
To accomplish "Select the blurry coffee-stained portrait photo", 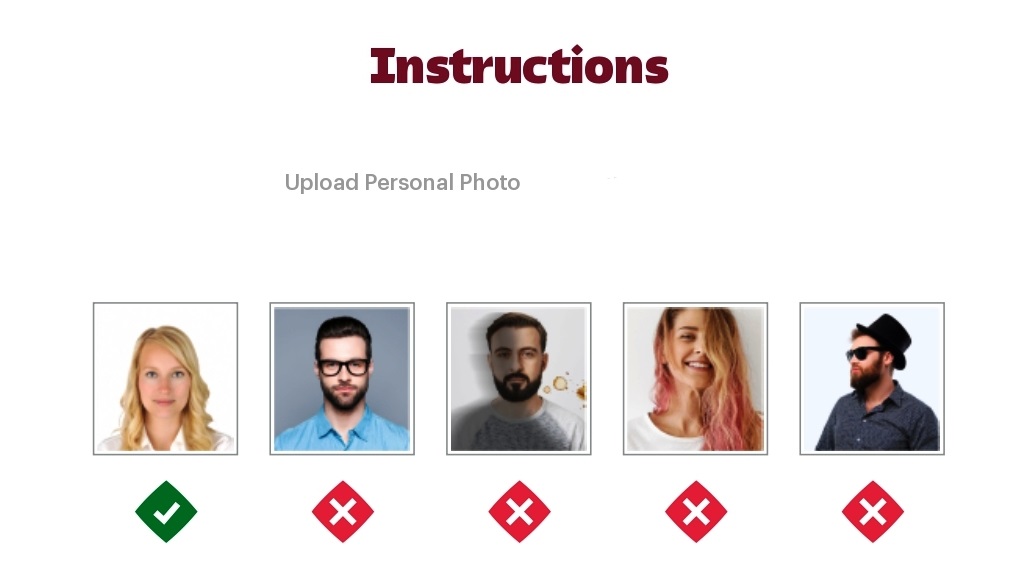I will (518, 379).
